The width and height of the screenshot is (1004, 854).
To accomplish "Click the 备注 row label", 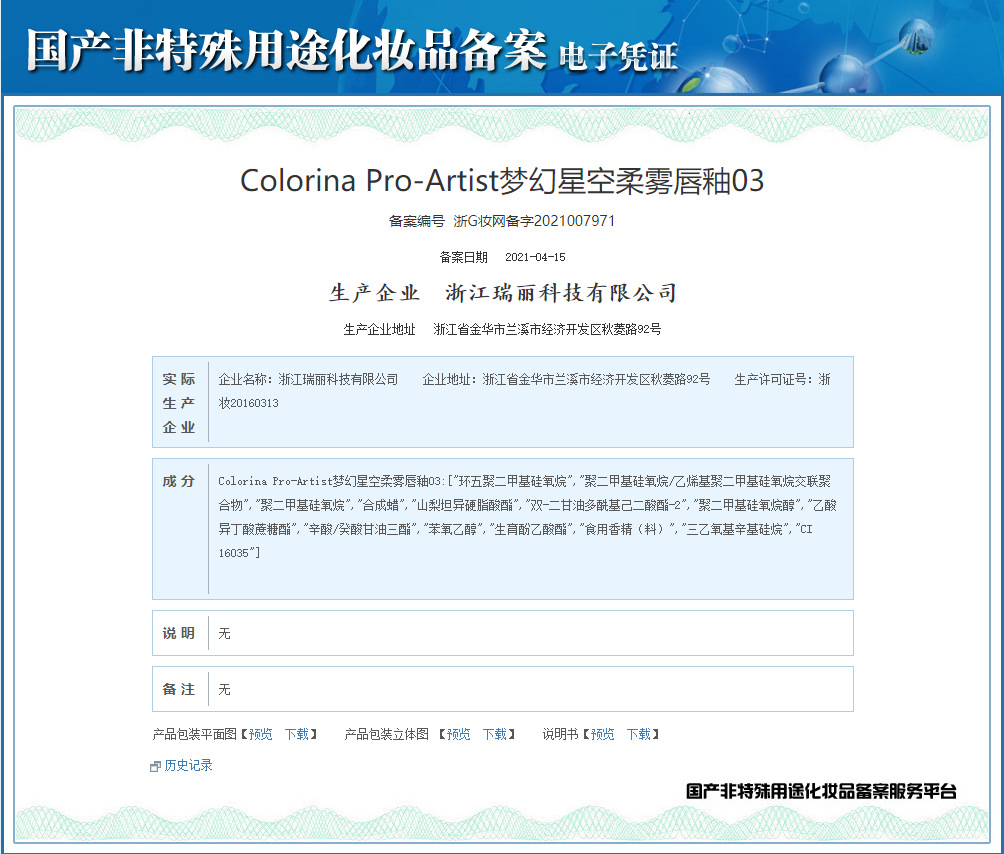I will click(179, 689).
